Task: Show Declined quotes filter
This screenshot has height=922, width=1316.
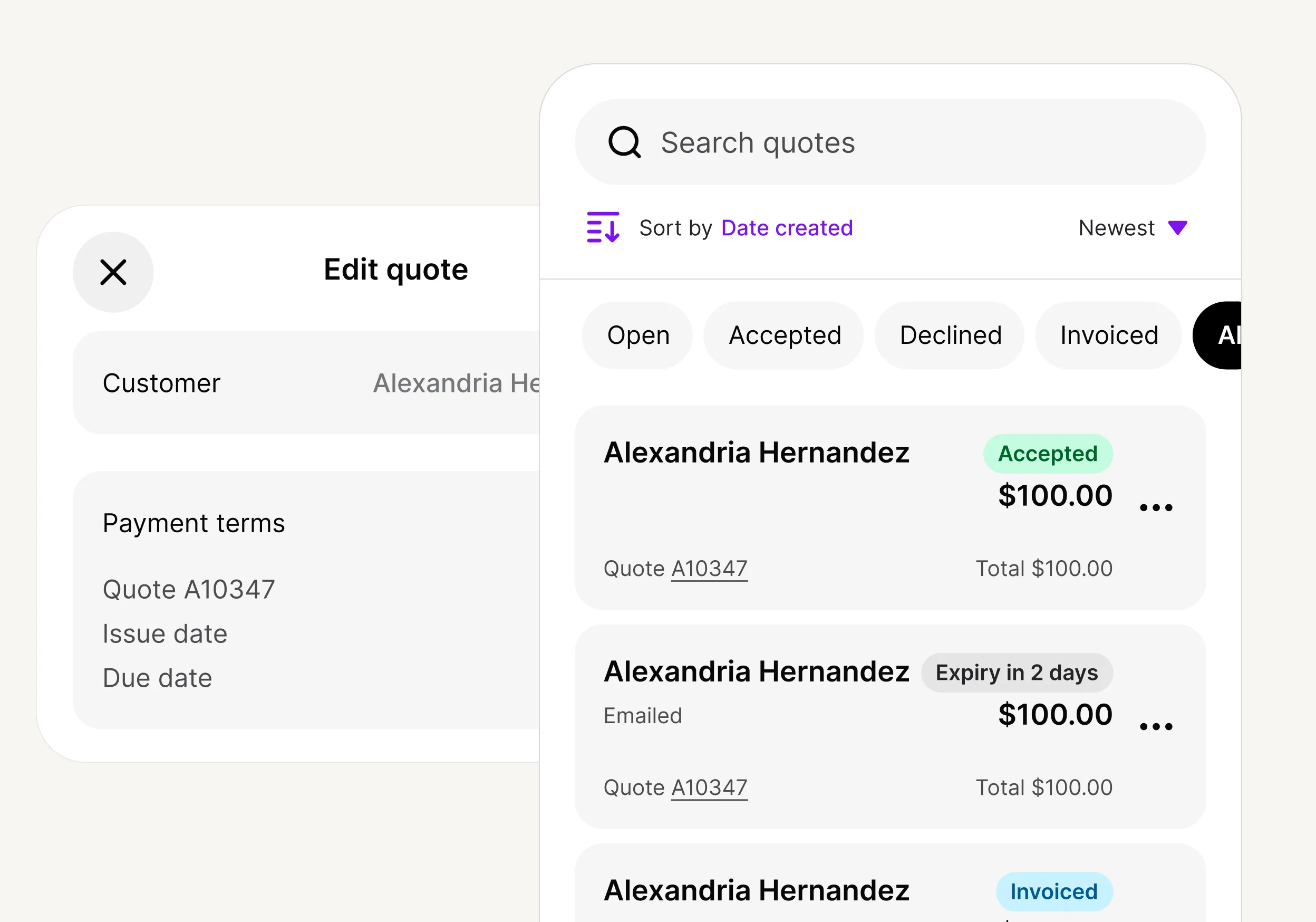Action: click(x=950, y=335)
